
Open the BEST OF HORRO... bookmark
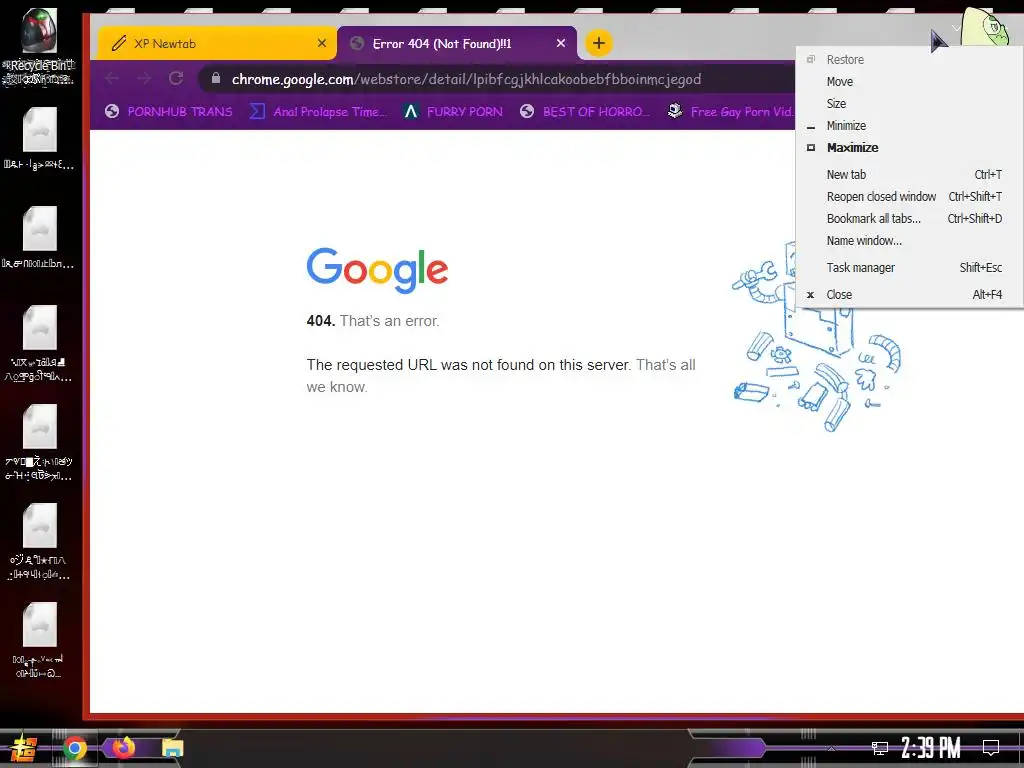click(584, 112)
